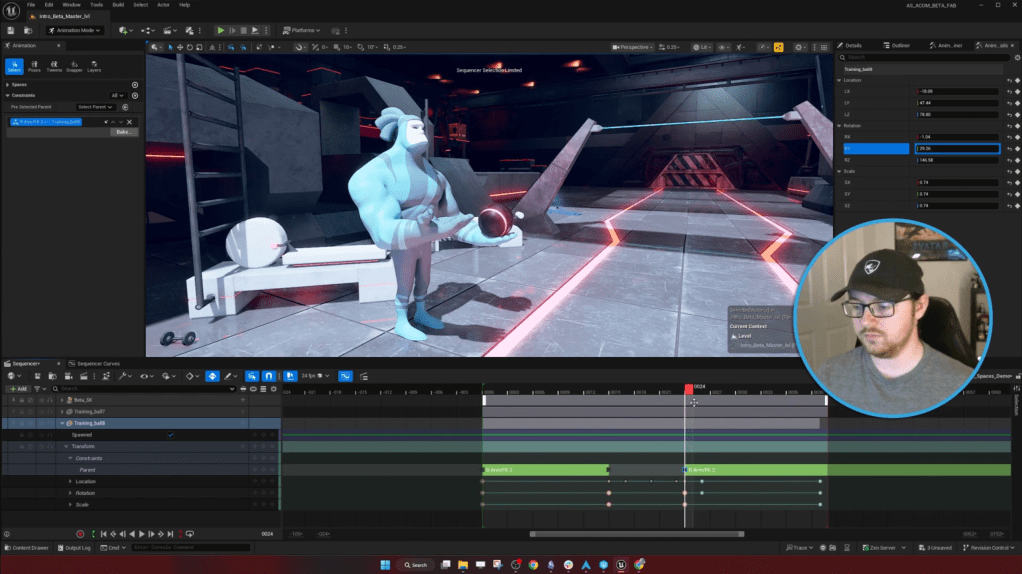Click the red playhead marker at frame 0024
Screen dimensions: 1022x574
click(x=688, y=387)
